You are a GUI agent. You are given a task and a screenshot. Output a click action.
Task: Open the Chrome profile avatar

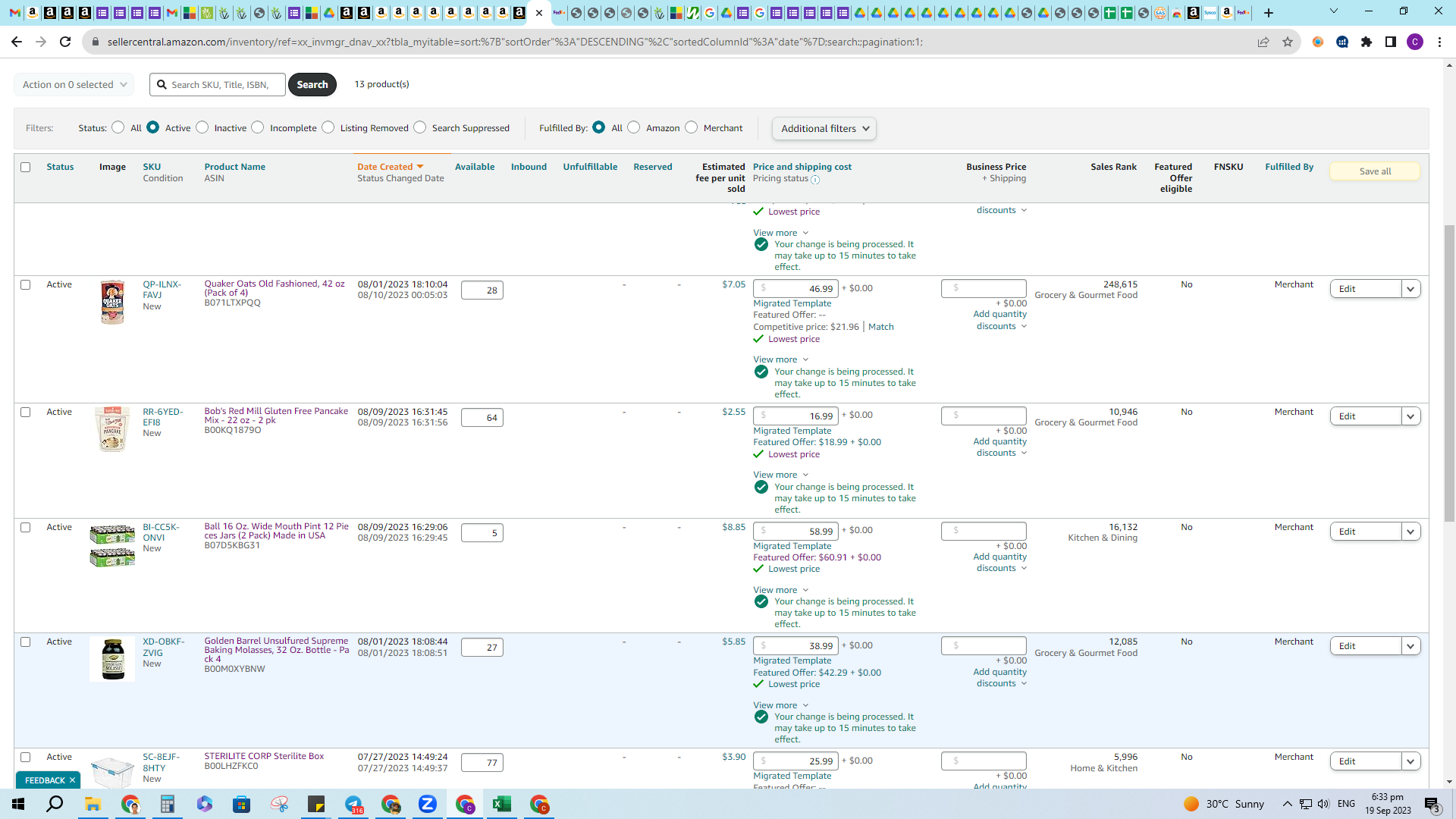coord(1415,42)
